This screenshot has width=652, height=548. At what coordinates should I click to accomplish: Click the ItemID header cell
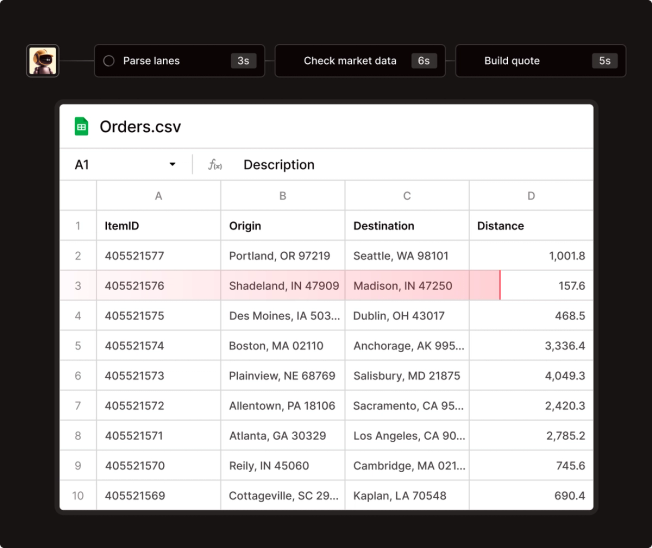(158, 226)
